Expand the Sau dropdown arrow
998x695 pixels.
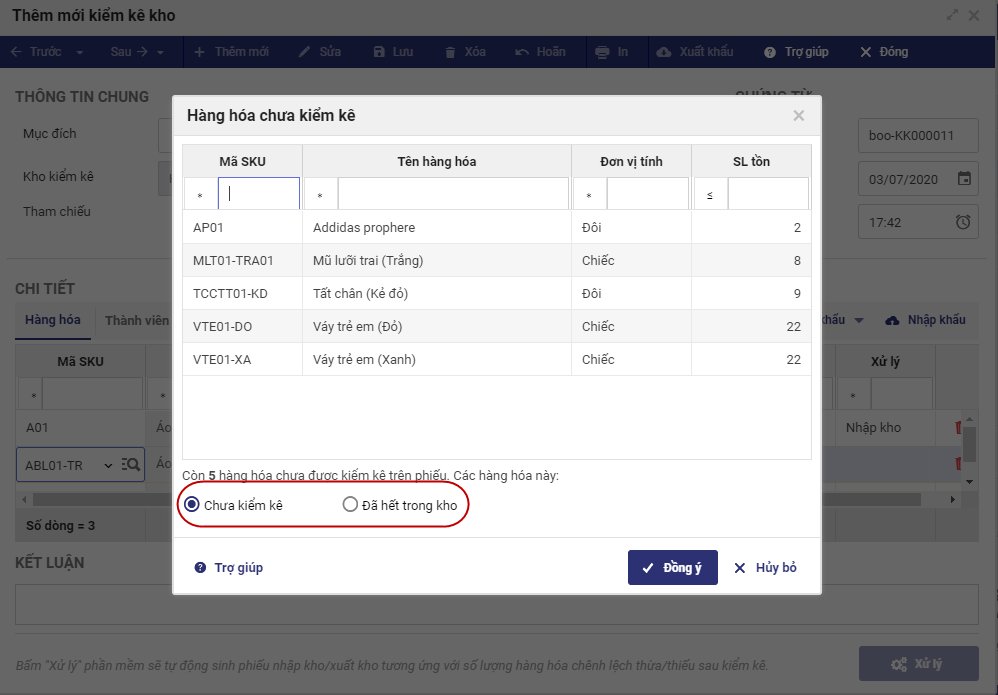click(x=160, y=52)
